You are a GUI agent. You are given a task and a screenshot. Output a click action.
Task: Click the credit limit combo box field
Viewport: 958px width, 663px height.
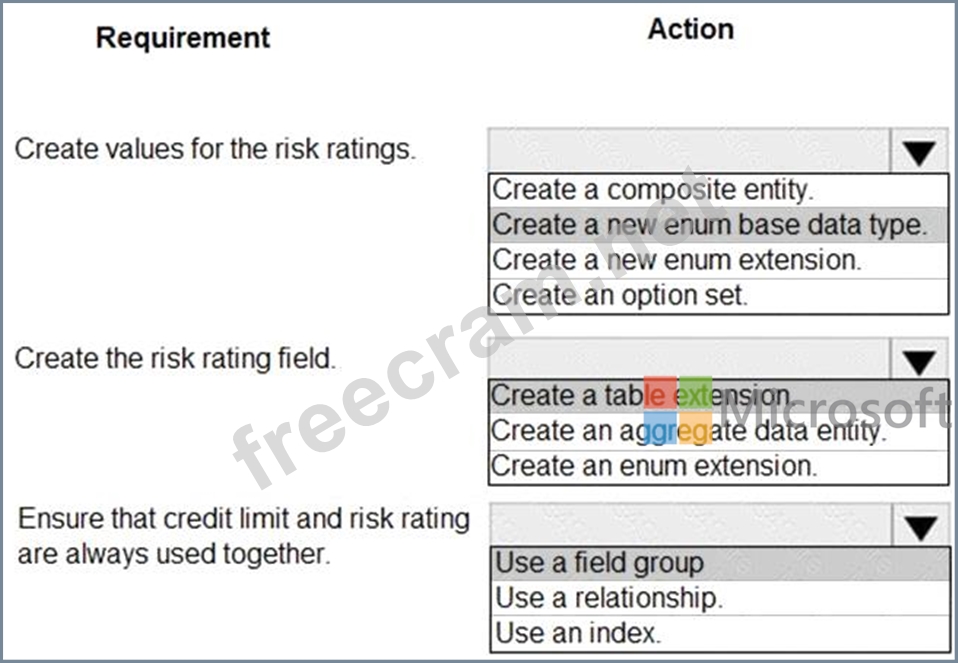coord(690,526)
